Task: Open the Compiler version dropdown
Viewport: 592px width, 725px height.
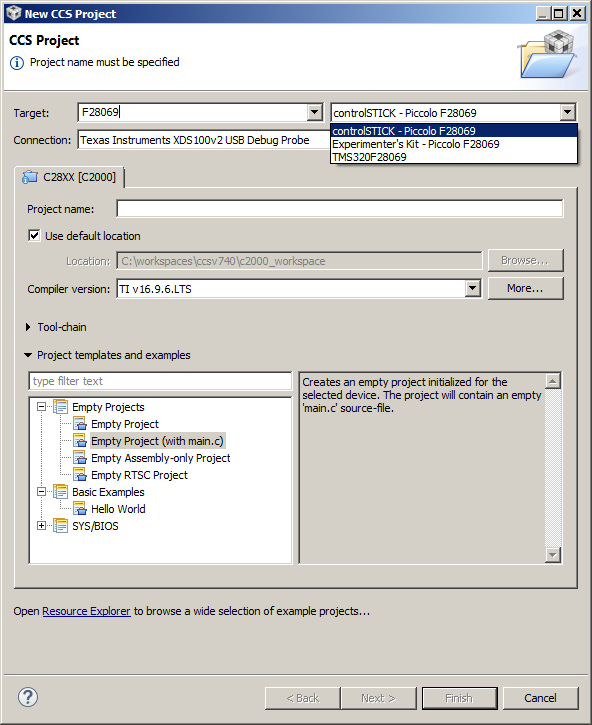Action: pyautogui.click(x=472, y=289)
